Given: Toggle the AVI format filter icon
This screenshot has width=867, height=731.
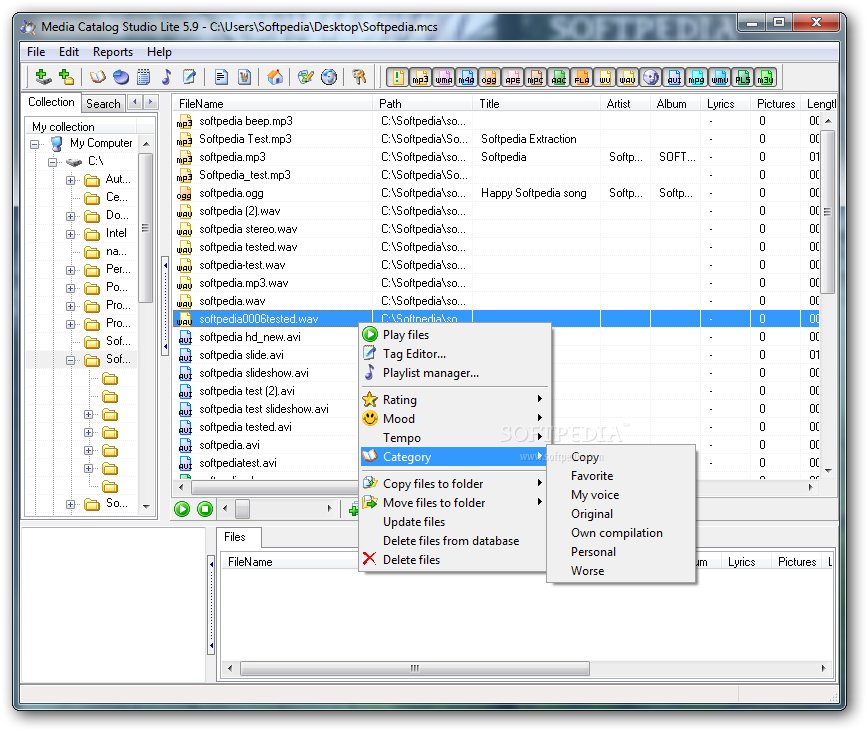Looking at the screenshot, I should click(674, 77).
